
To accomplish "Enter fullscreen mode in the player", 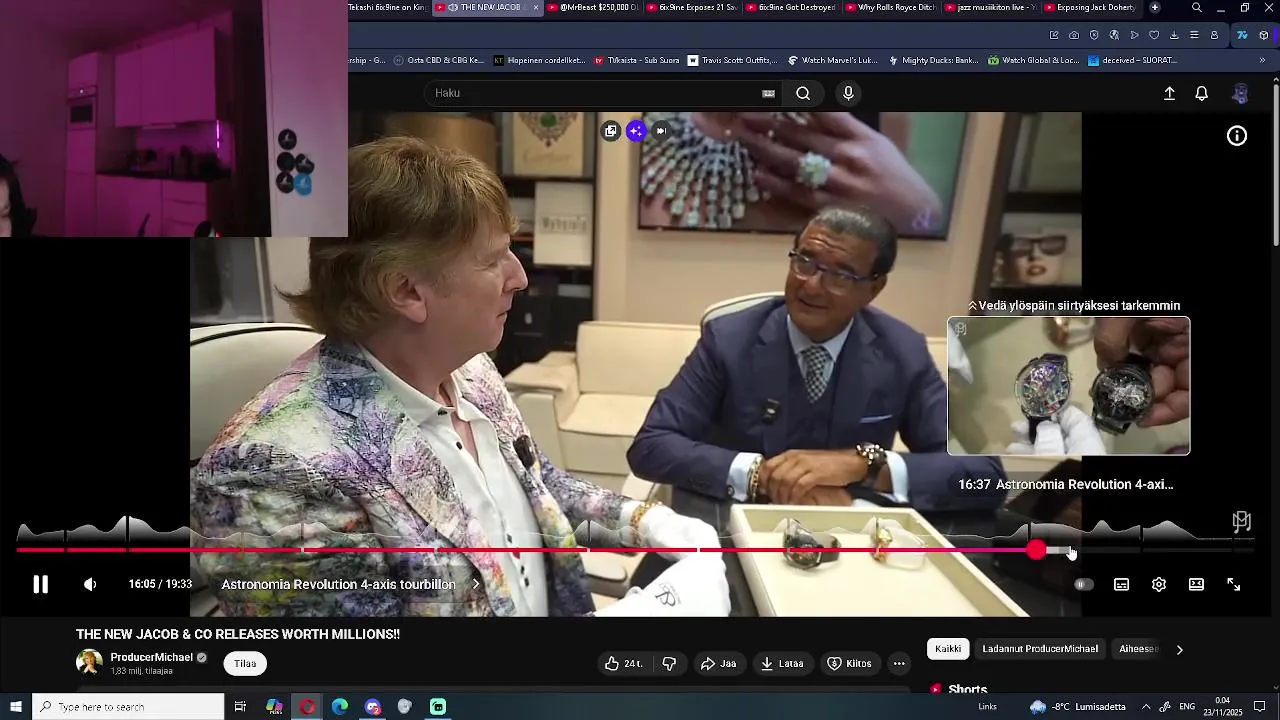I will [x=1234, y=585].
